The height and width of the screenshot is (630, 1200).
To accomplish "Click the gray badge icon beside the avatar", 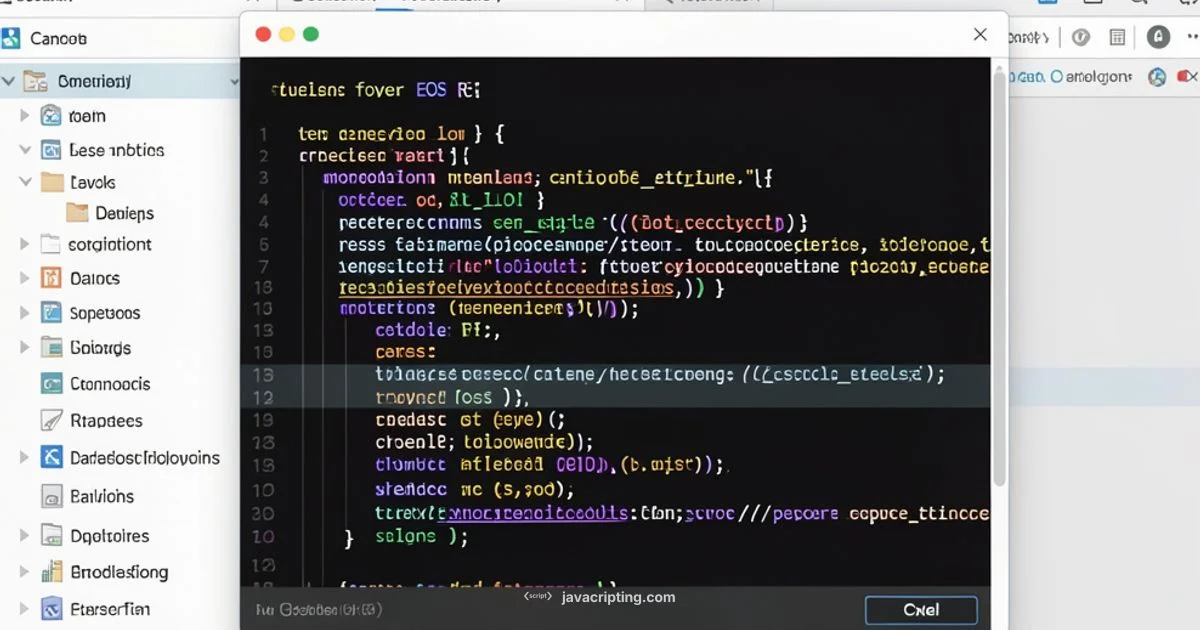I will tap(1080, 36).
